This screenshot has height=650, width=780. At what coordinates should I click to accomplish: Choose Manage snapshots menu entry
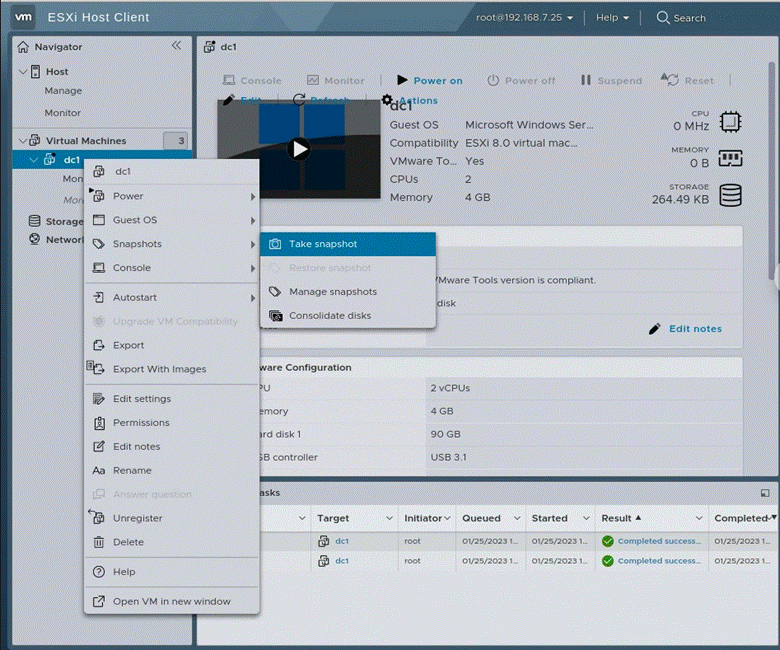[x=348, y=292]
